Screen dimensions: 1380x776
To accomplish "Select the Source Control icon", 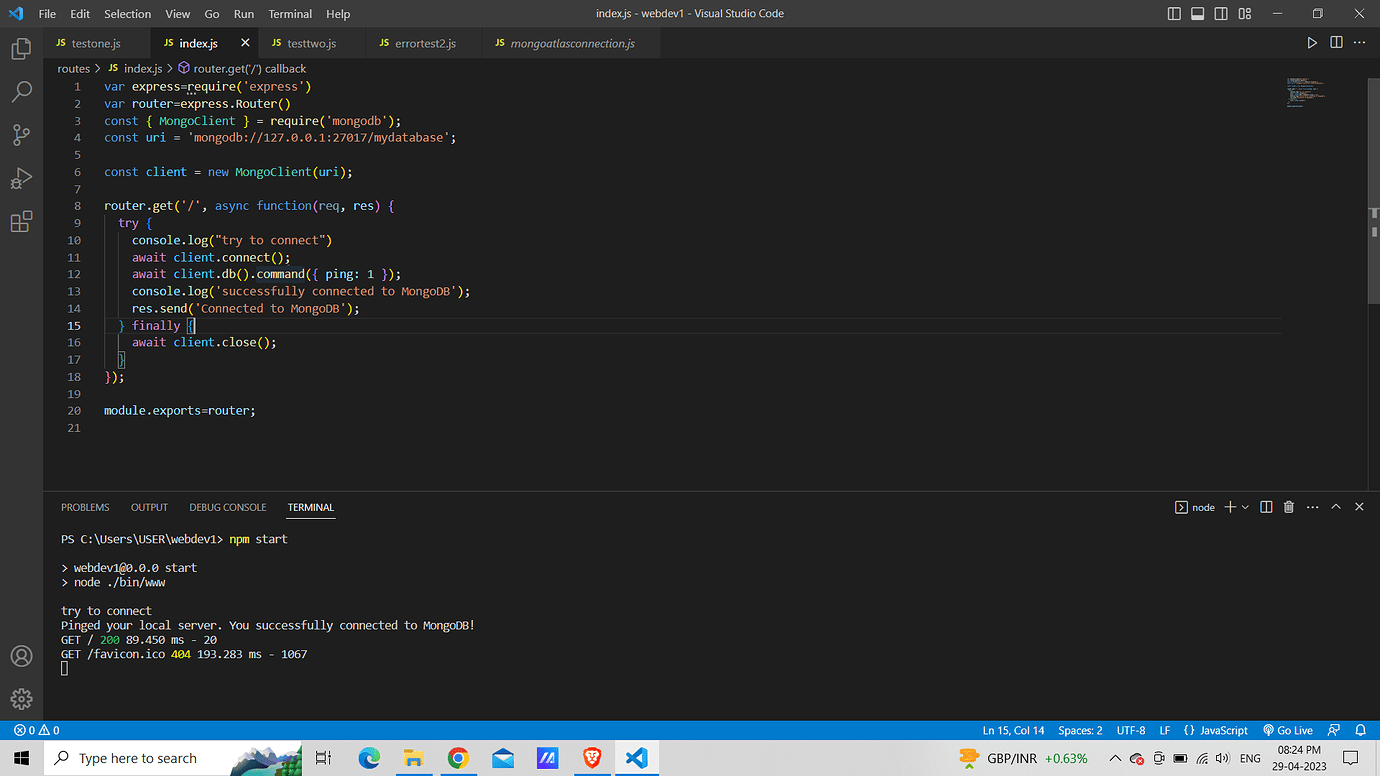I will point(21,134).
